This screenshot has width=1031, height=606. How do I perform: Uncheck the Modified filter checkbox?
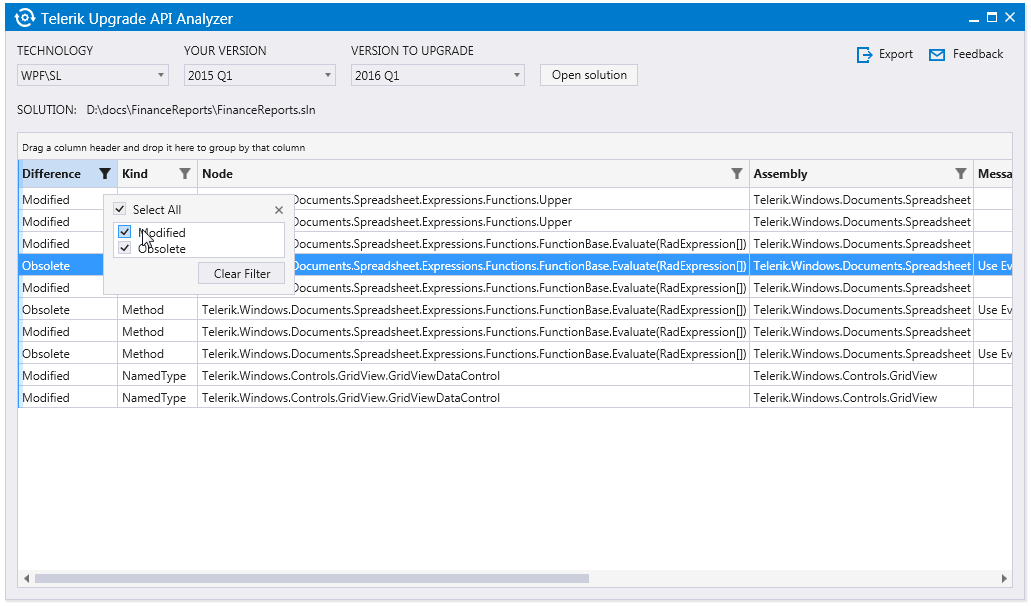(125, 232)
